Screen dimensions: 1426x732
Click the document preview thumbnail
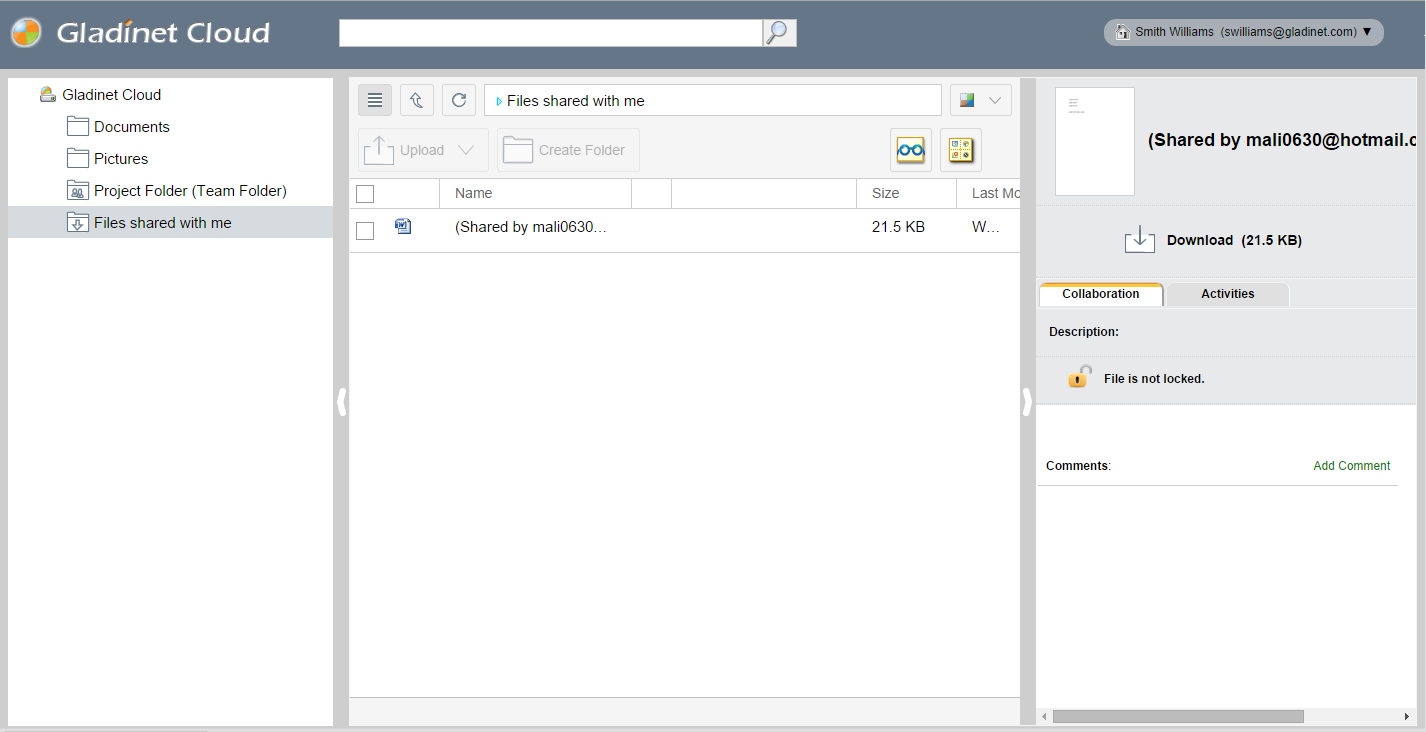click(1095, 141)
